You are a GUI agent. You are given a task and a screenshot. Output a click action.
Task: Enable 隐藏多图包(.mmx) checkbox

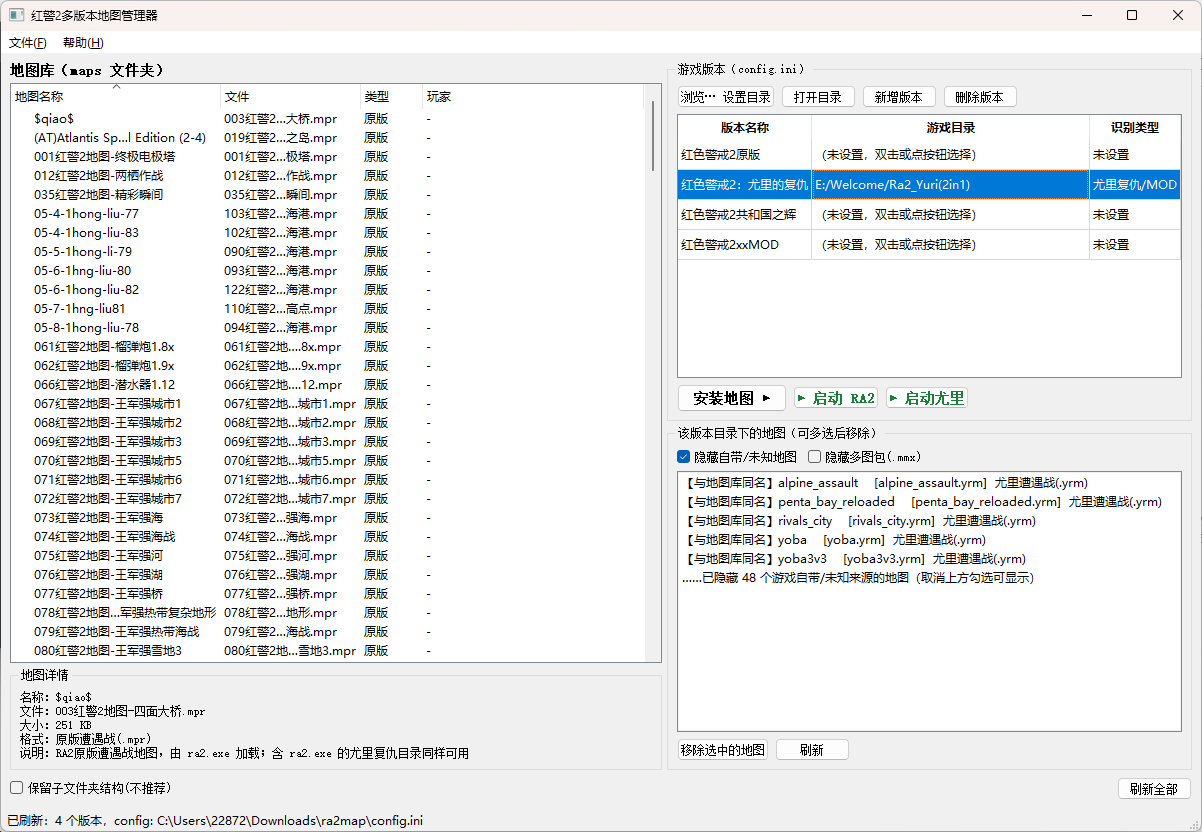[865, 457]
